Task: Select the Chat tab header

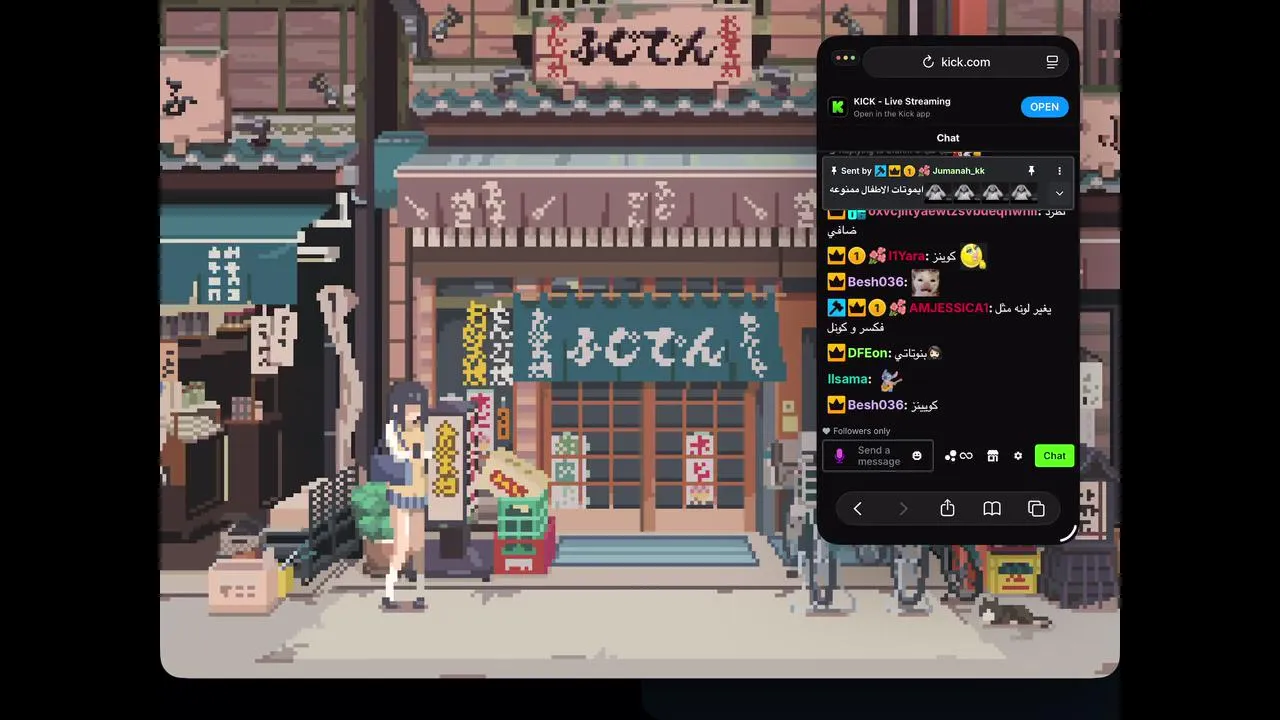Action: [x=948, y=138]
